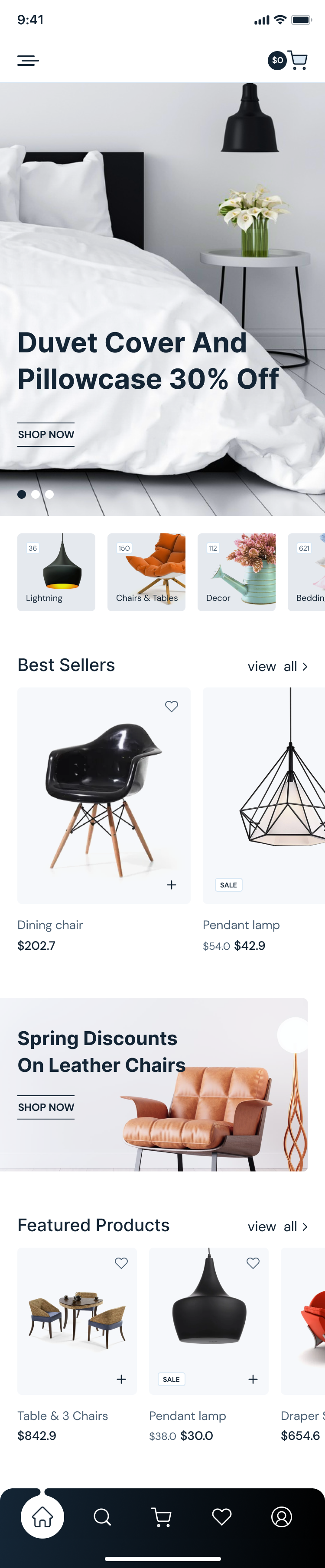Tap Shop Now on Spring Discounts banner

pyautogui.click(x=46, y=1107)
